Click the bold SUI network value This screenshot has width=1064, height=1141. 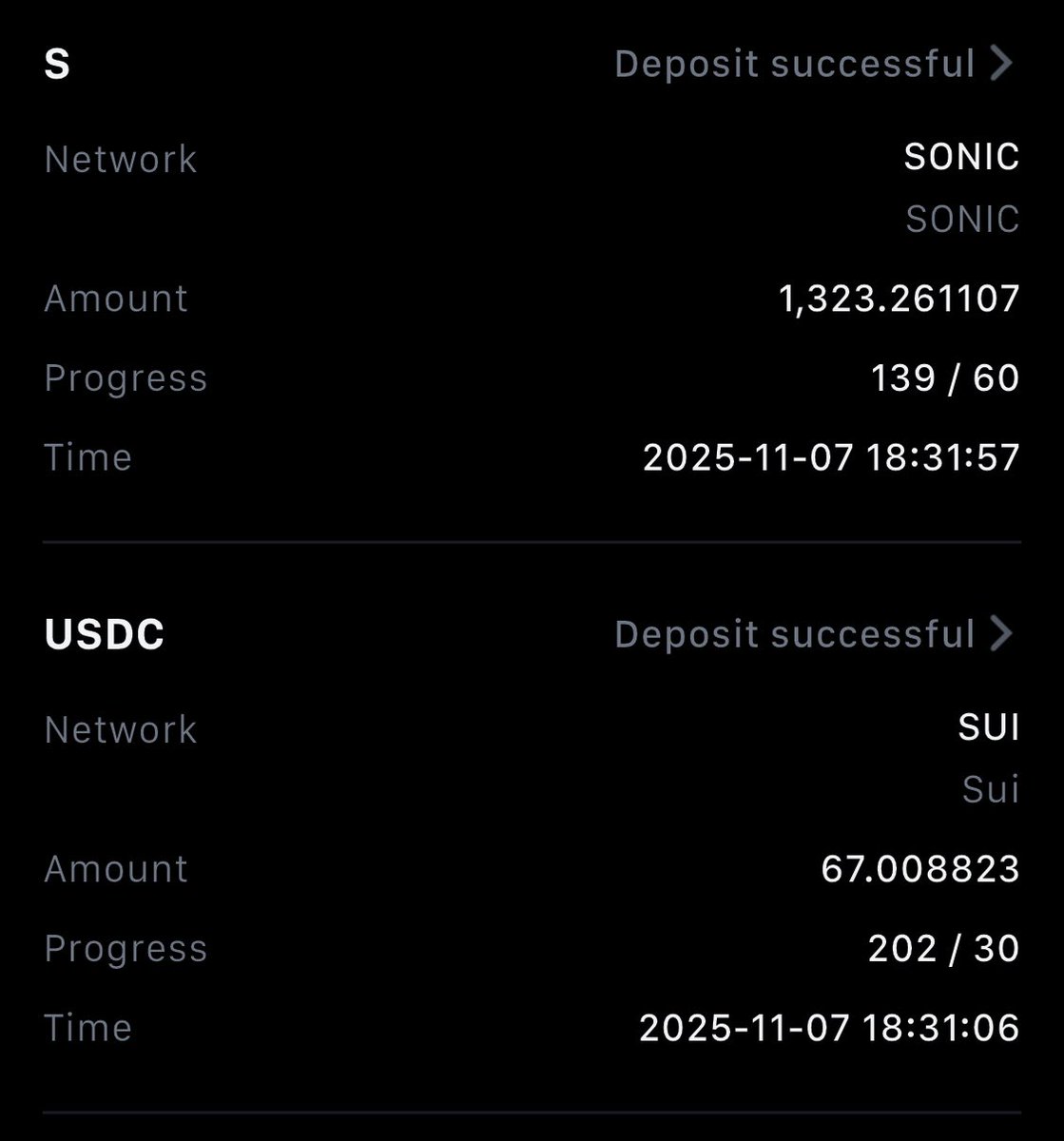pyautogui.click(x=989, y=727)
